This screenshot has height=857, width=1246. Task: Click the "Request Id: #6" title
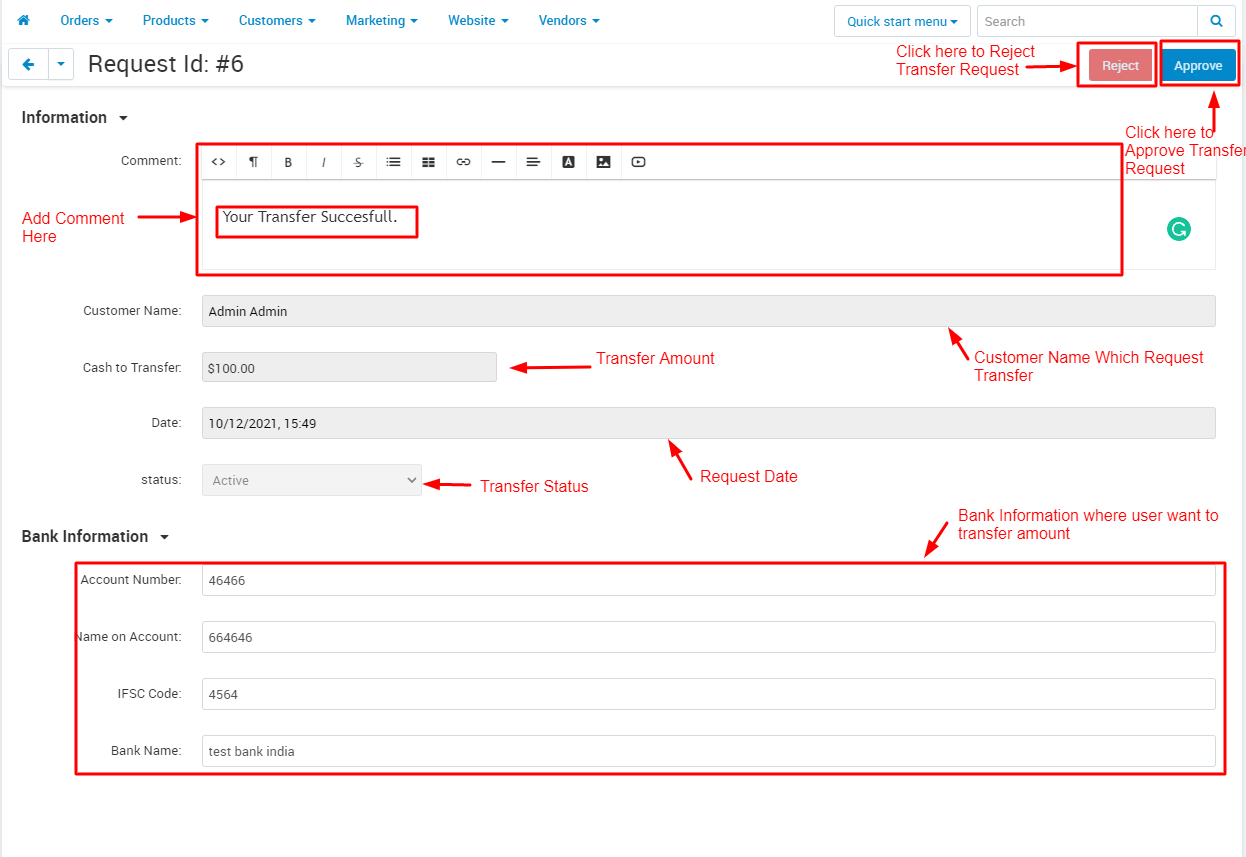pyautogui.click(x=166, y=64)
